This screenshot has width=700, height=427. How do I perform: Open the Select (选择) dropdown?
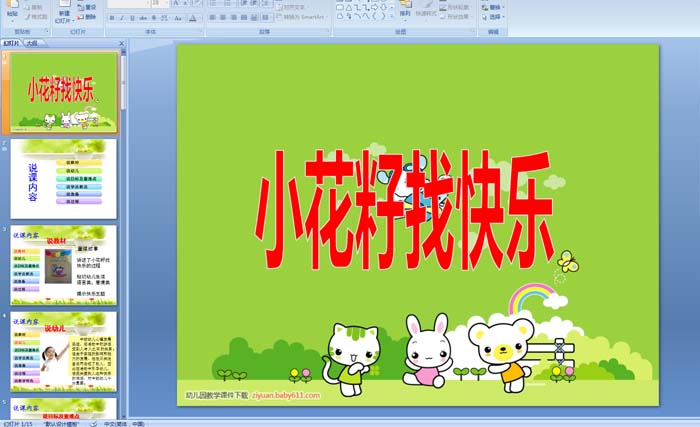tap(493, 17)
